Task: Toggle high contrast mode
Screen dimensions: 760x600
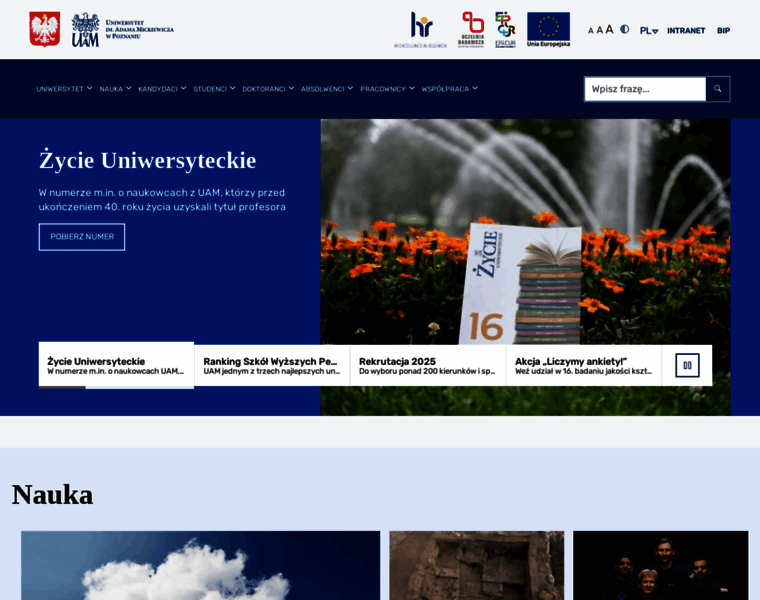Action: tap(625, 30)
